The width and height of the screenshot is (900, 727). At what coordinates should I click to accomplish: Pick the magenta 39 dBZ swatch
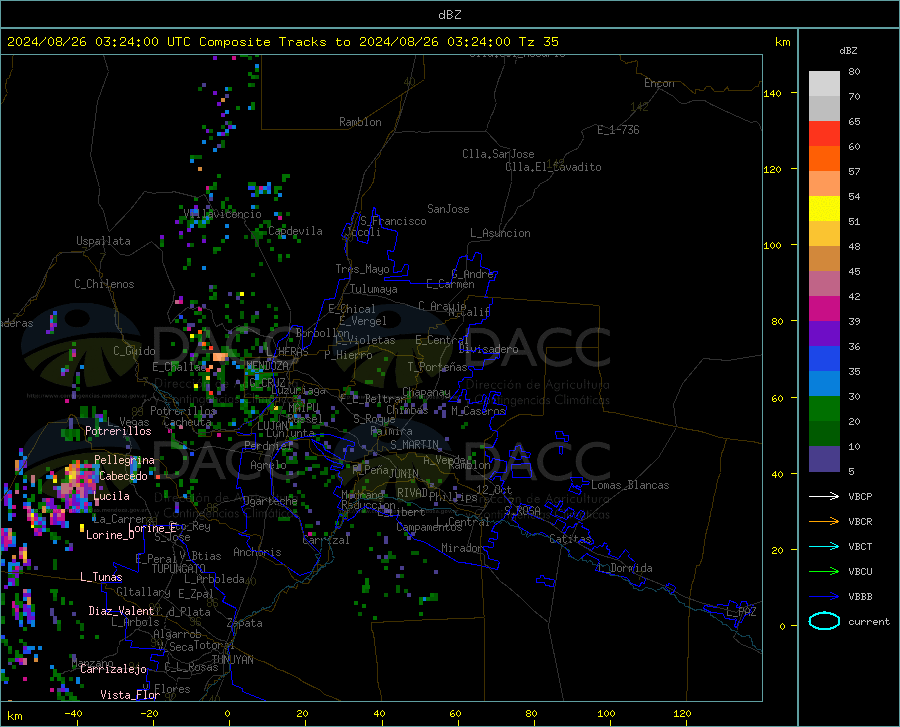824,309
